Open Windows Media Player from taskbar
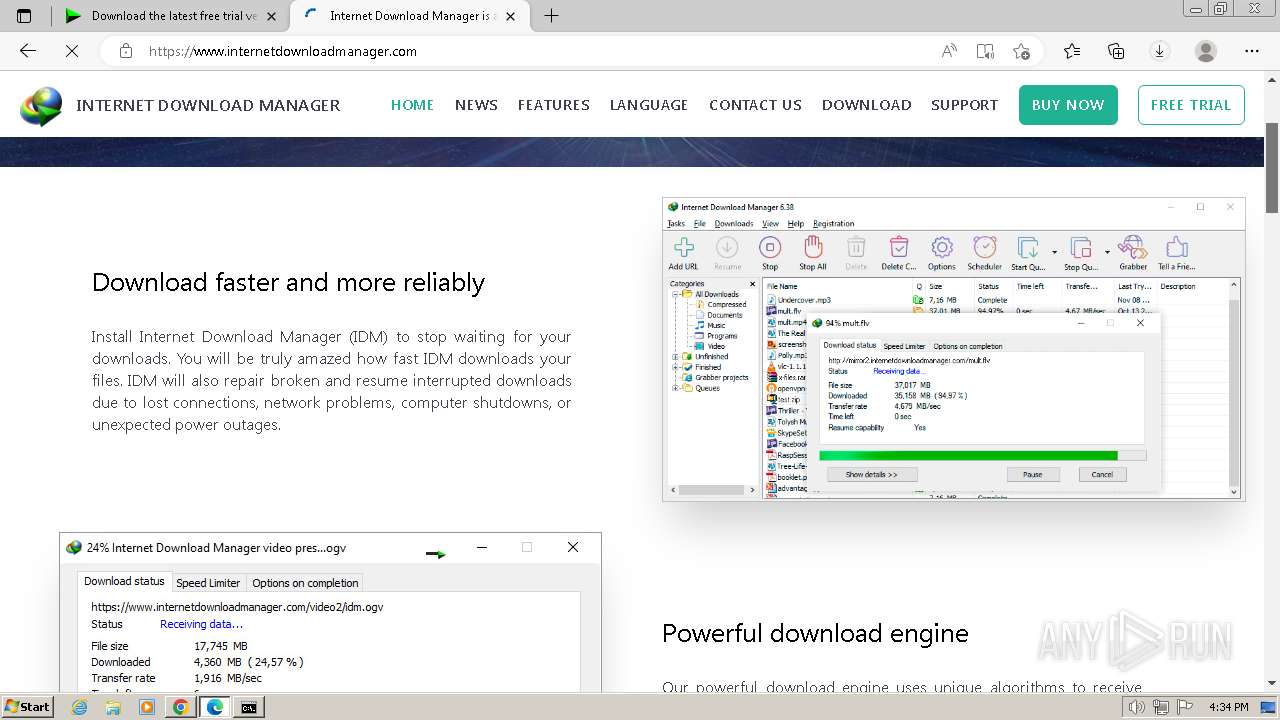Image resolution: width=1280 pixels, height=720 pixels. pyautogui.click(x=147, y=707)
